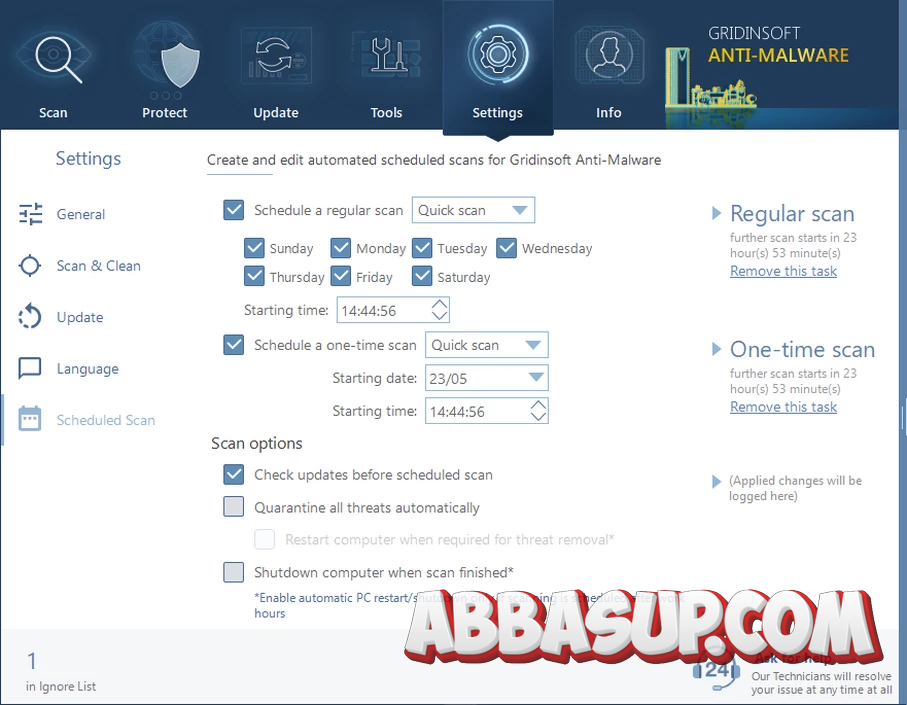This screenshot has width=907, height=705.
Task: Uncheck Thursday
Action: pyautogui.click(x=255, y=276)
